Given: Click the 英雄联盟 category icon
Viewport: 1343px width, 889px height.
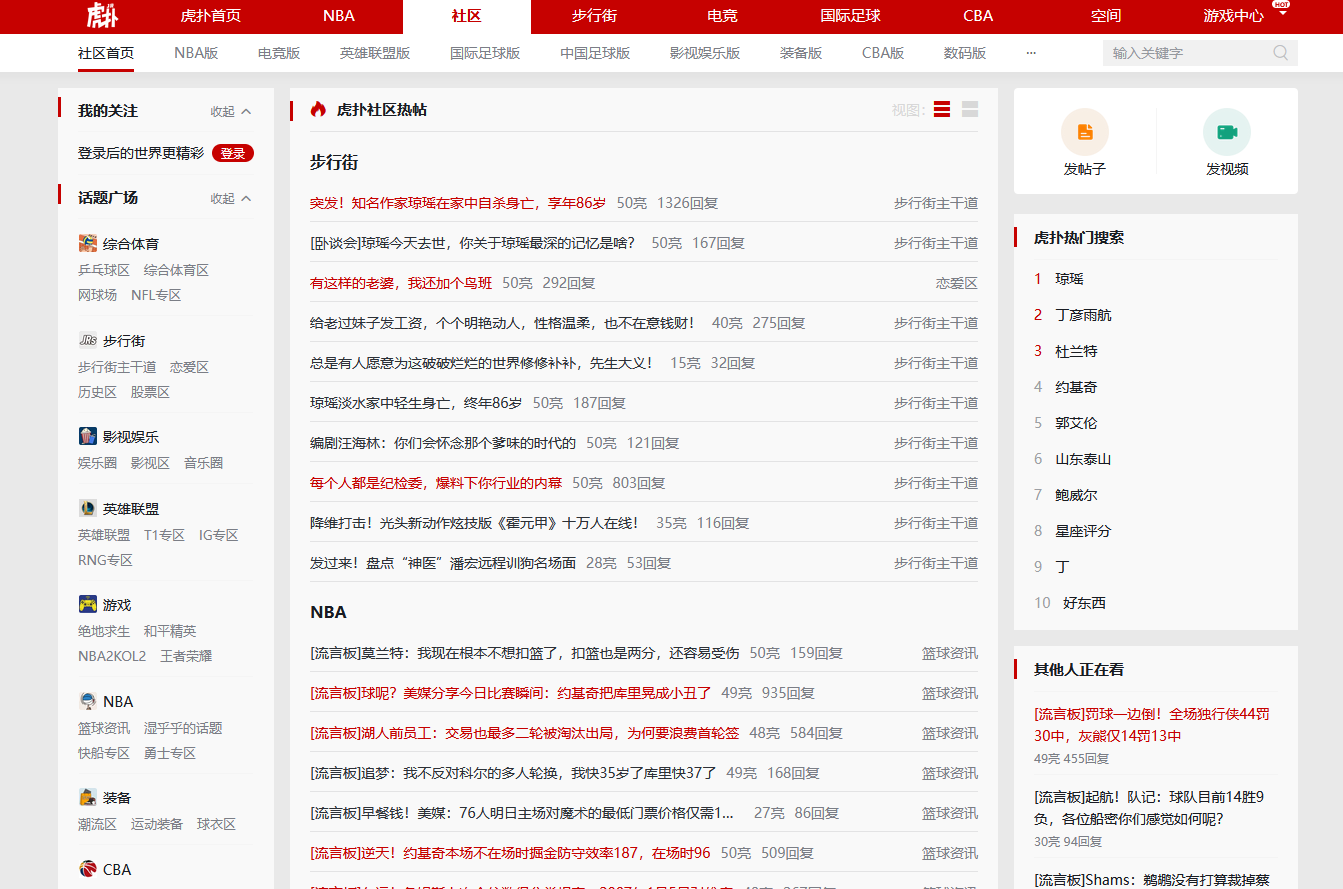Looking at the screenshot, I should click(88, 508).
